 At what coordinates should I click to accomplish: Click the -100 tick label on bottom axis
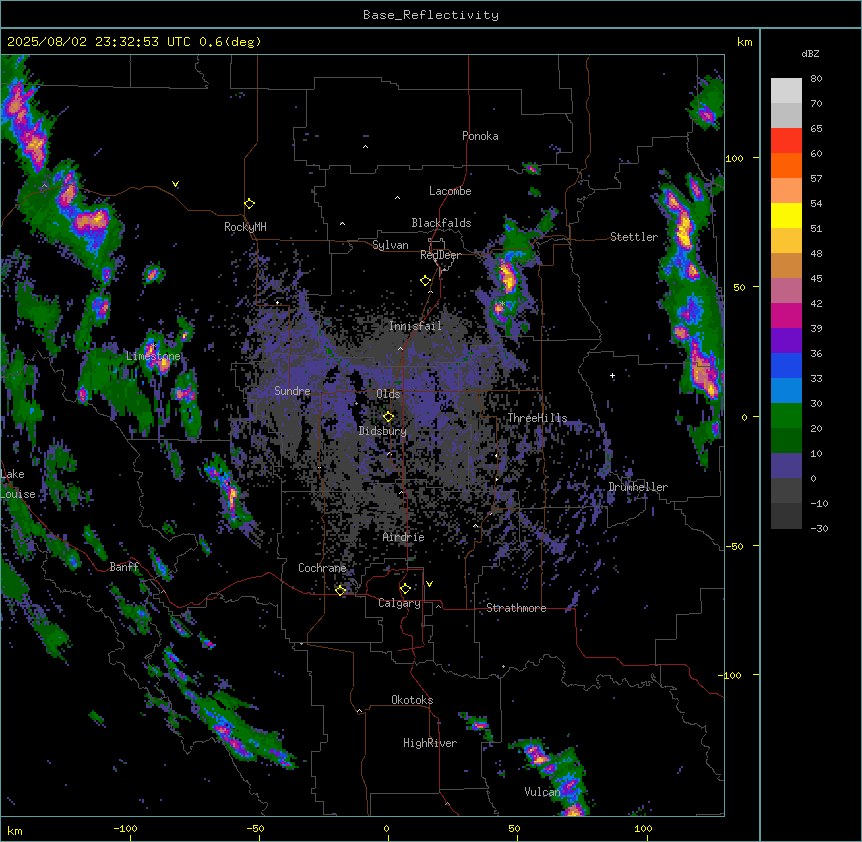tap(126, 828)
